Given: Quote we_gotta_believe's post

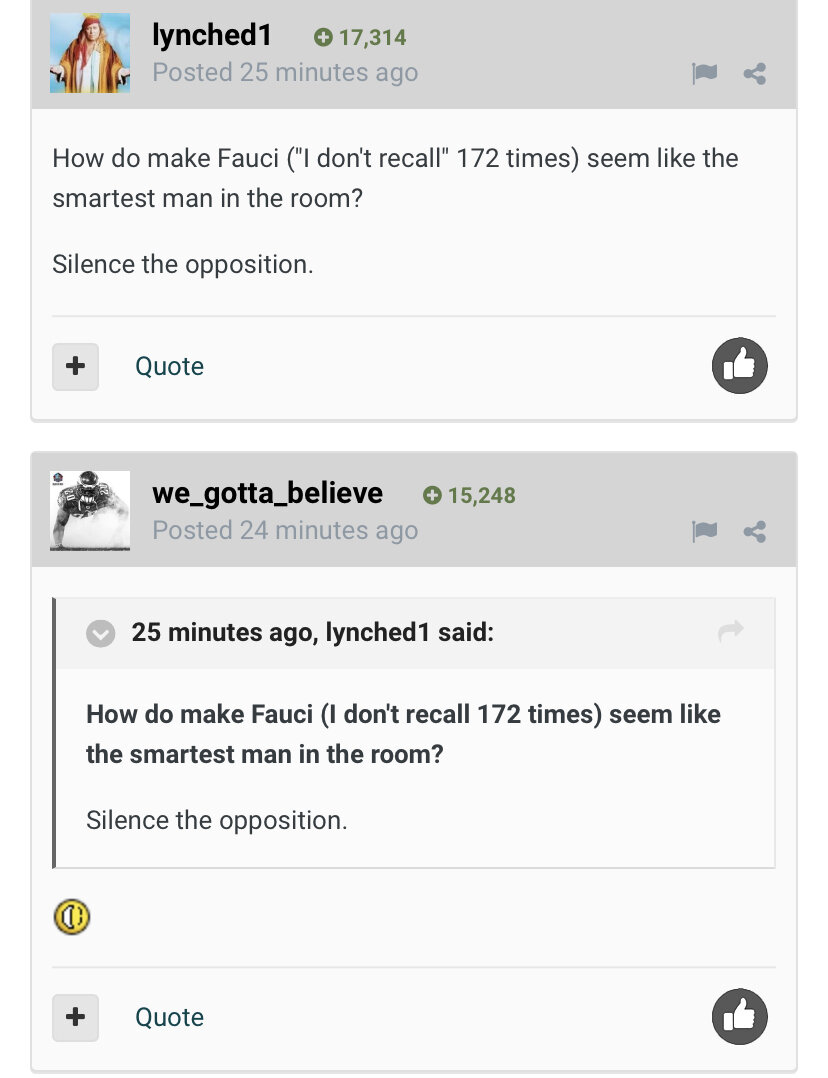Looking at the screenshot, I should (169, 1017).
